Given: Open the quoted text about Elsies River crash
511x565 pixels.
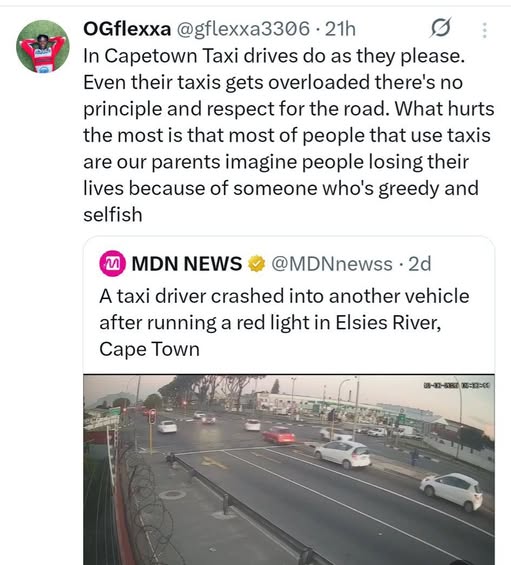Looking at the screenshot, I should pos(284,322).
